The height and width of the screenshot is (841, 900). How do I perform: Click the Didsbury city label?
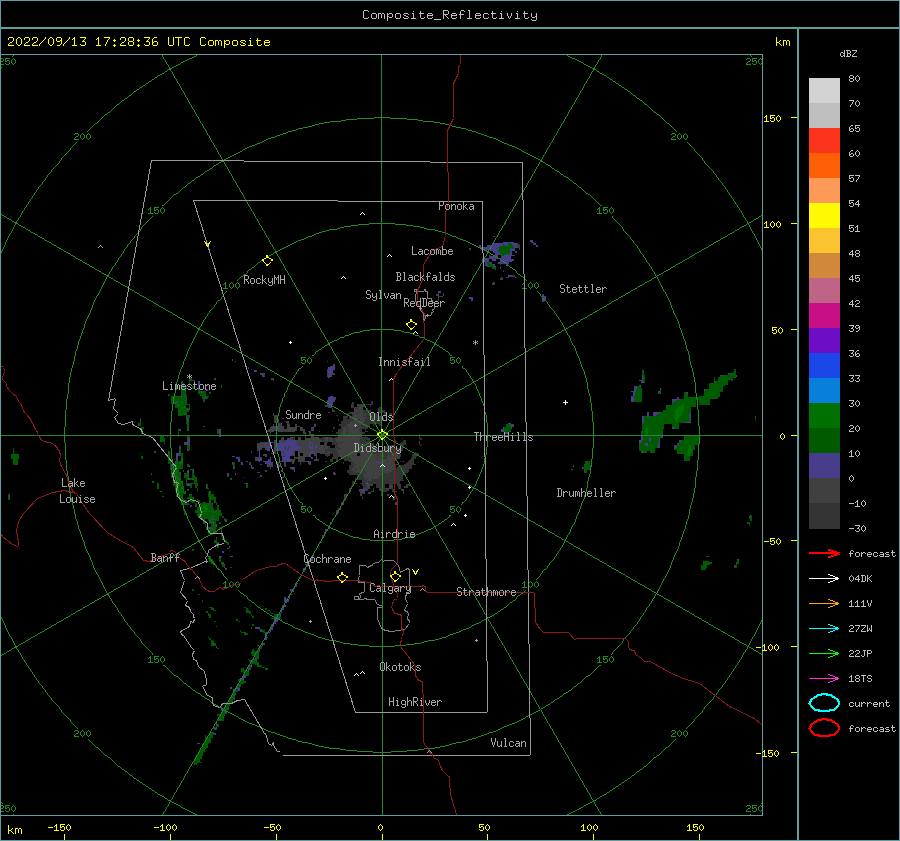click(377, 448)
